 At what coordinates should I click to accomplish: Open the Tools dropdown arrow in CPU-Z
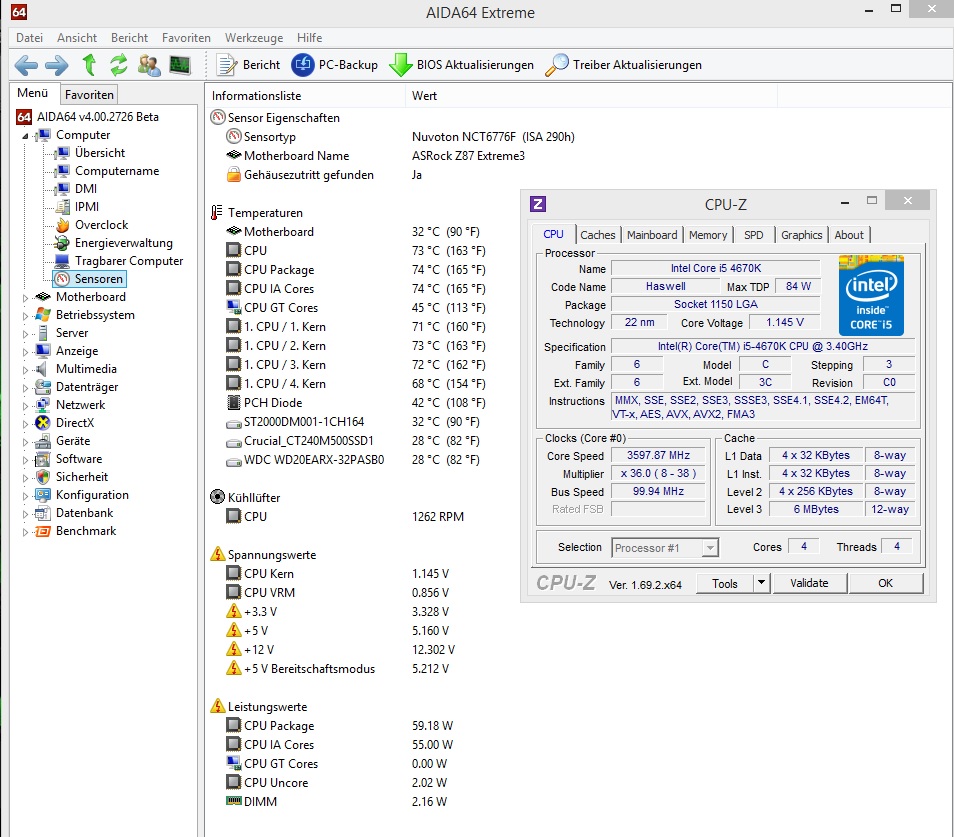[x=761, y=583]
